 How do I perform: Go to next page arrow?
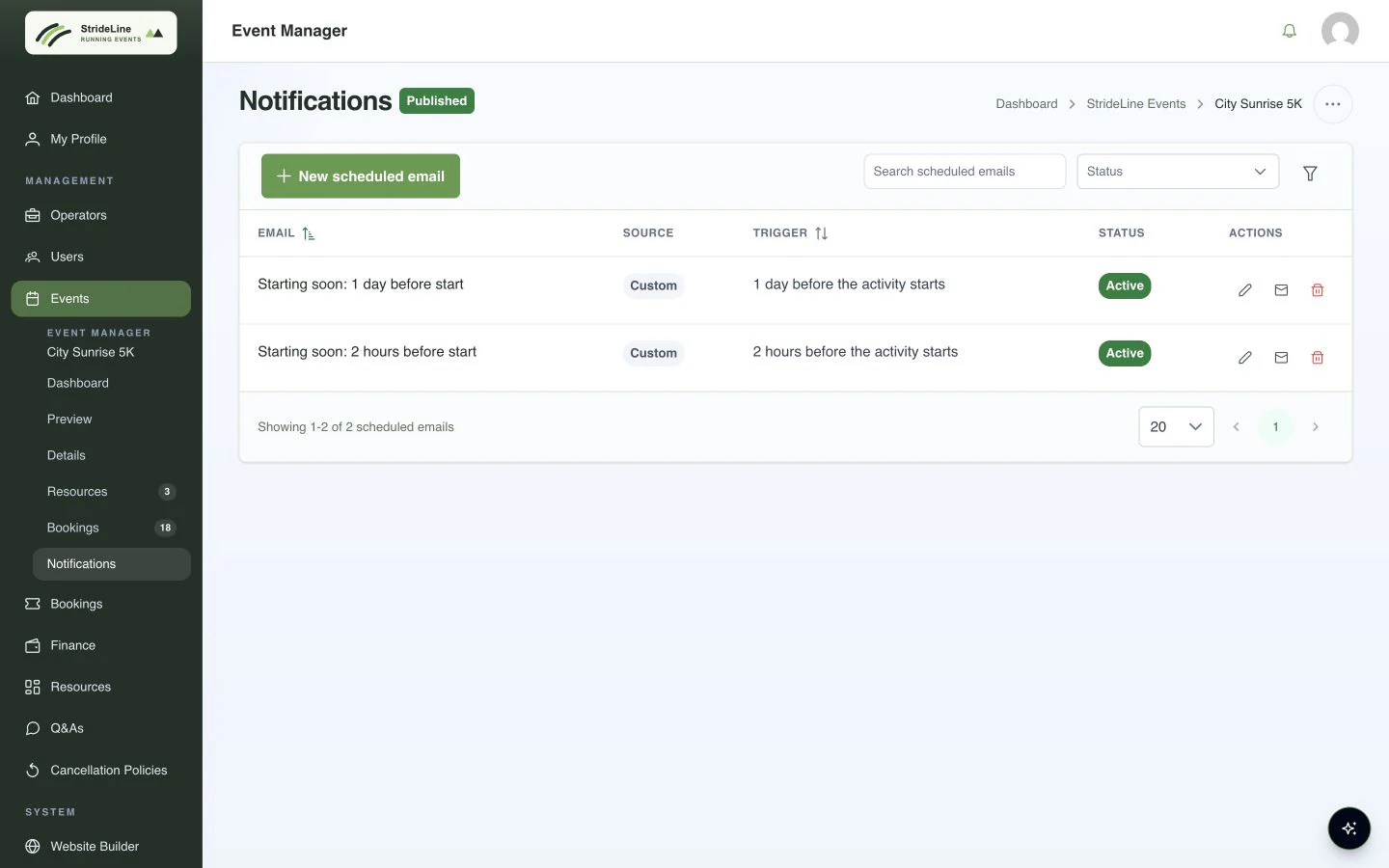pyautogui.click(x=1315, y=427)
